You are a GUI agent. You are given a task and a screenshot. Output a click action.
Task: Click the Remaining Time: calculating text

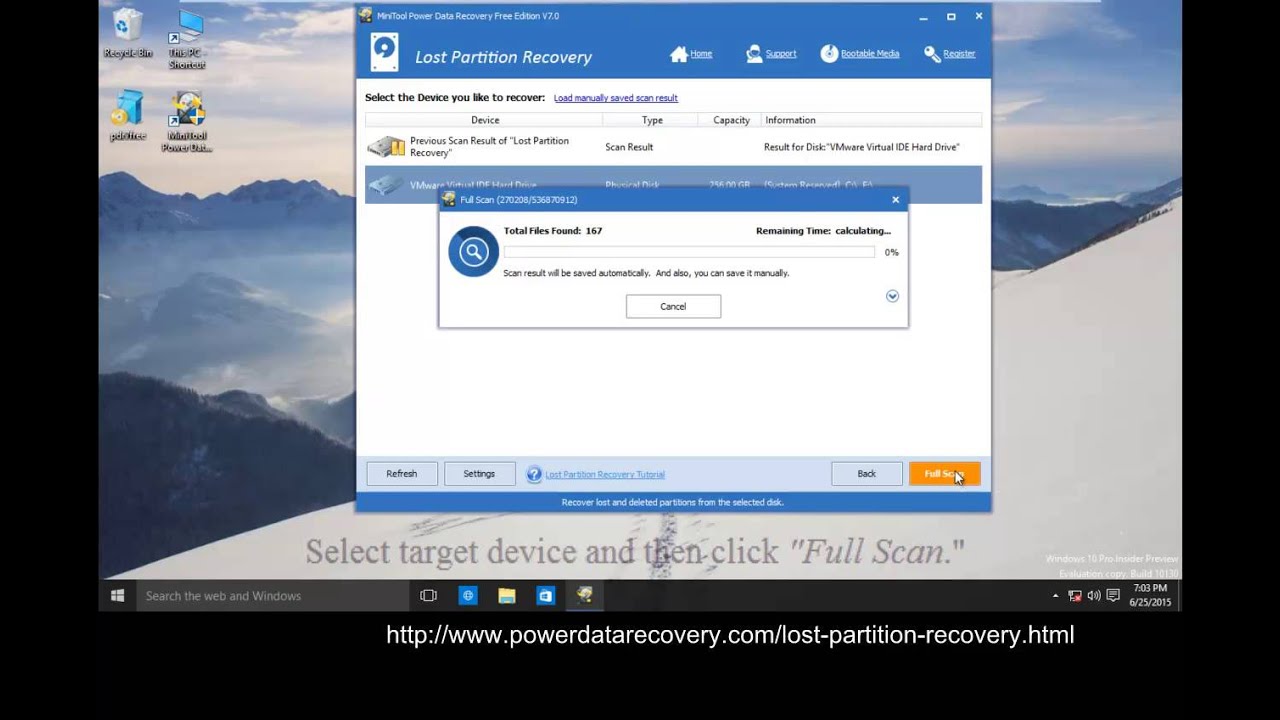point(823,231)
